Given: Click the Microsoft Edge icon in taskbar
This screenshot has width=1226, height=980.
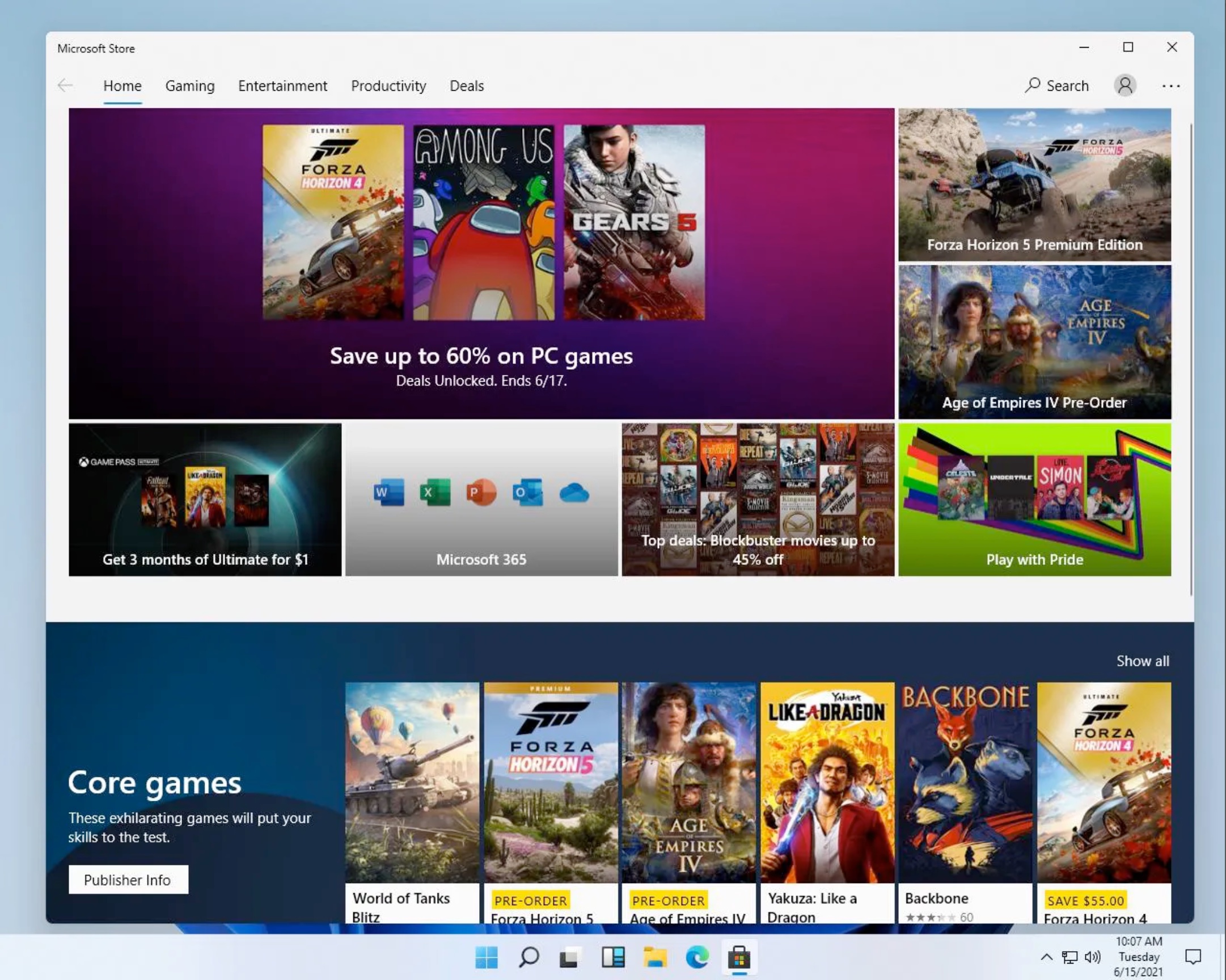Looking at the screenshot, I should point(697,957).
